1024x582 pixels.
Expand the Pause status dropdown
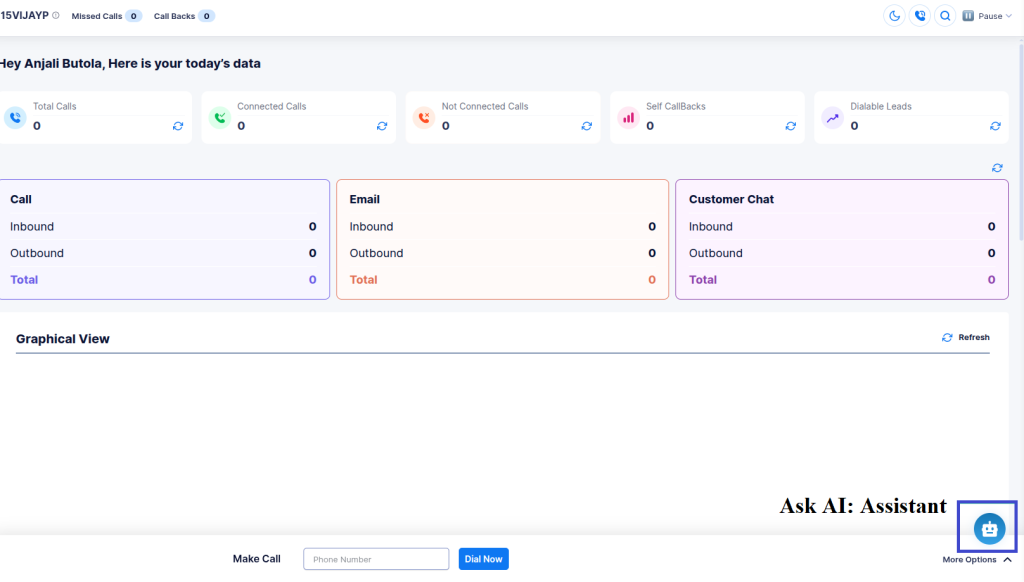tap(987, 16)
